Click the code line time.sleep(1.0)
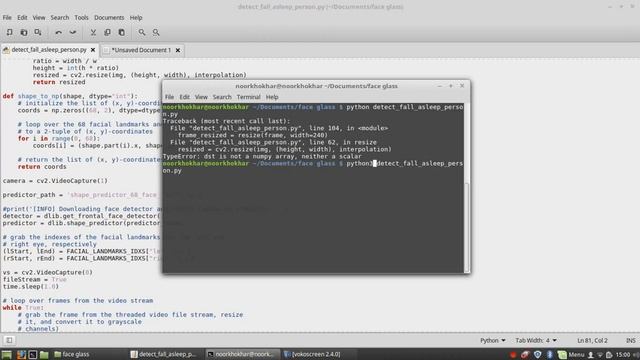This screenshot has height=360, width=640. pos(31,287)
